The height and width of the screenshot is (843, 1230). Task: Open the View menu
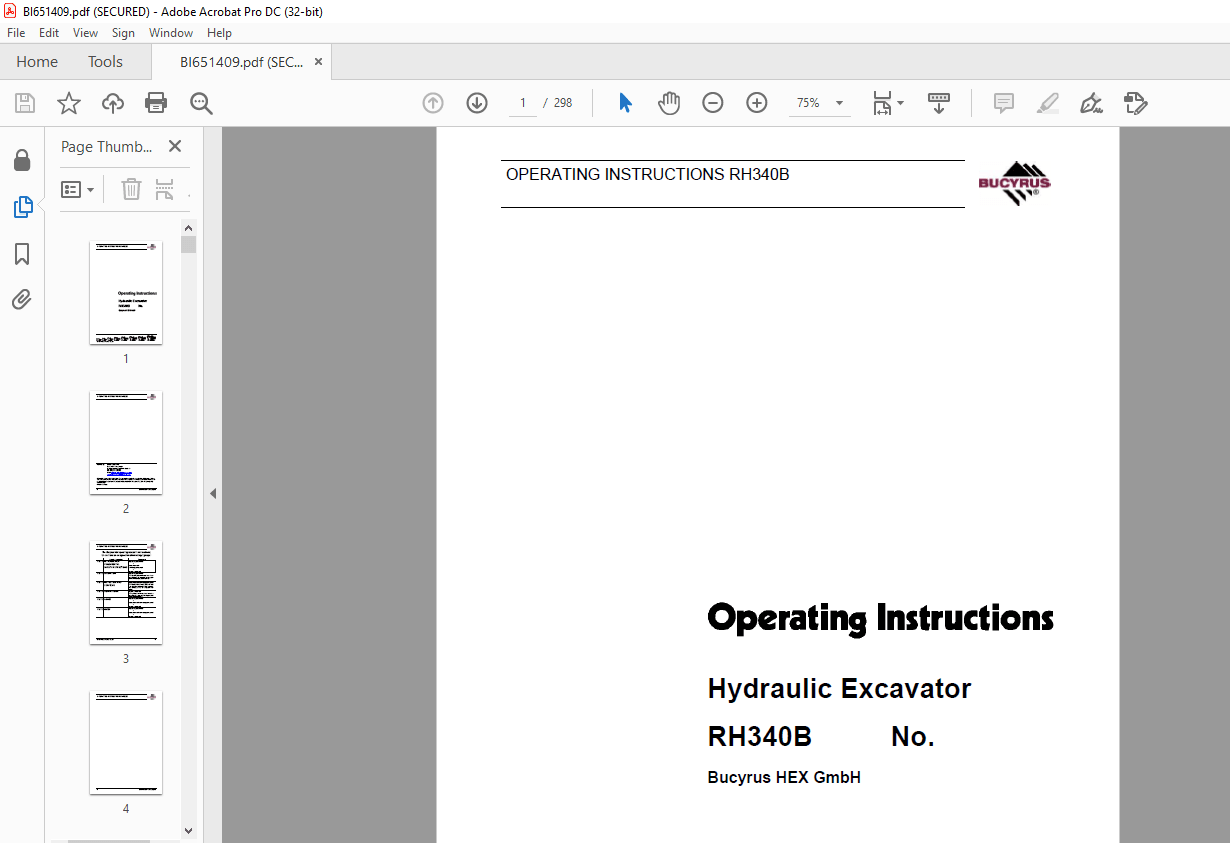point(85,32)
